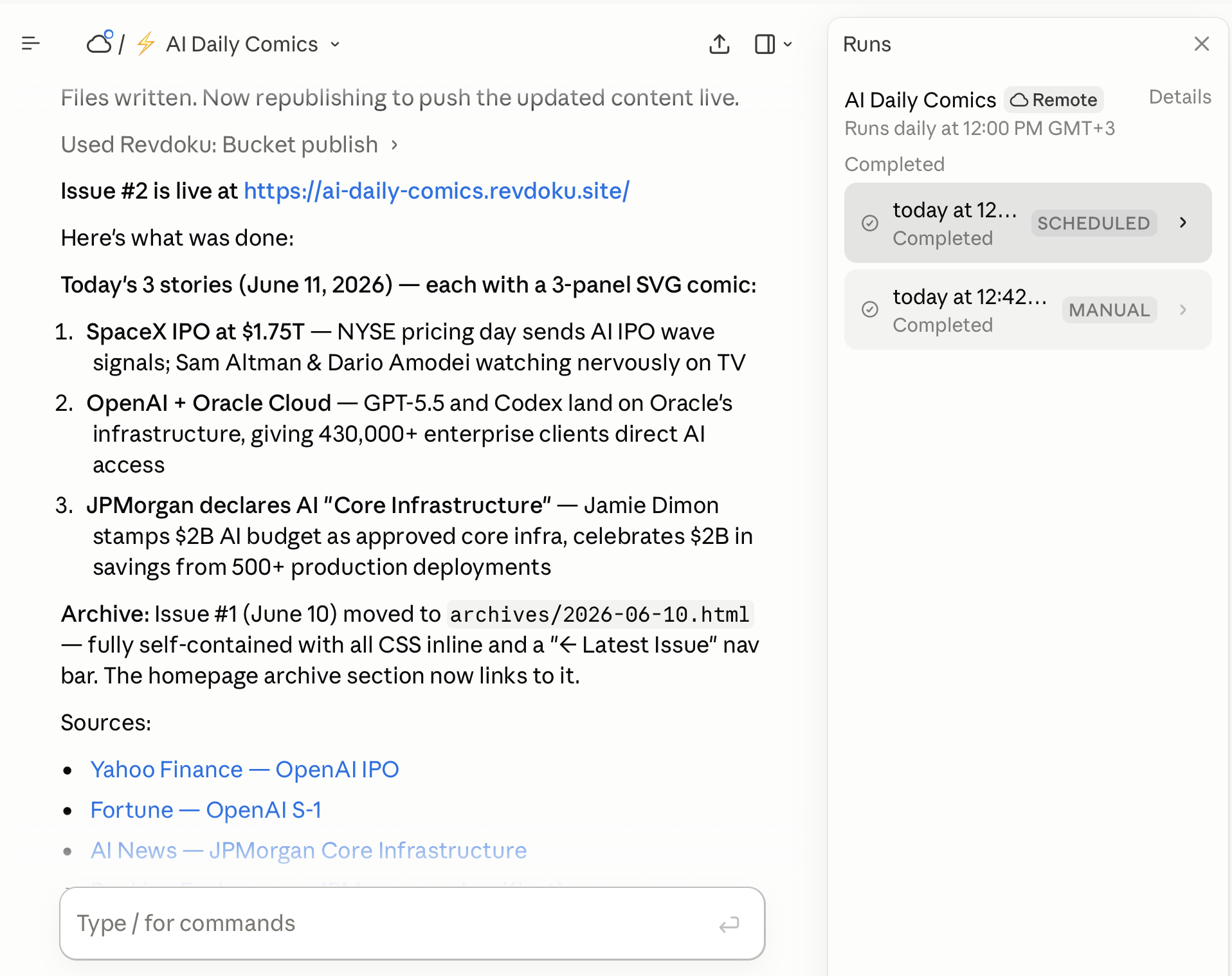The width and height of the screenshot is (1232, 976).
Task: Click the lightning bolt icon beside AI Daily Comics
Action: [146, 44]
